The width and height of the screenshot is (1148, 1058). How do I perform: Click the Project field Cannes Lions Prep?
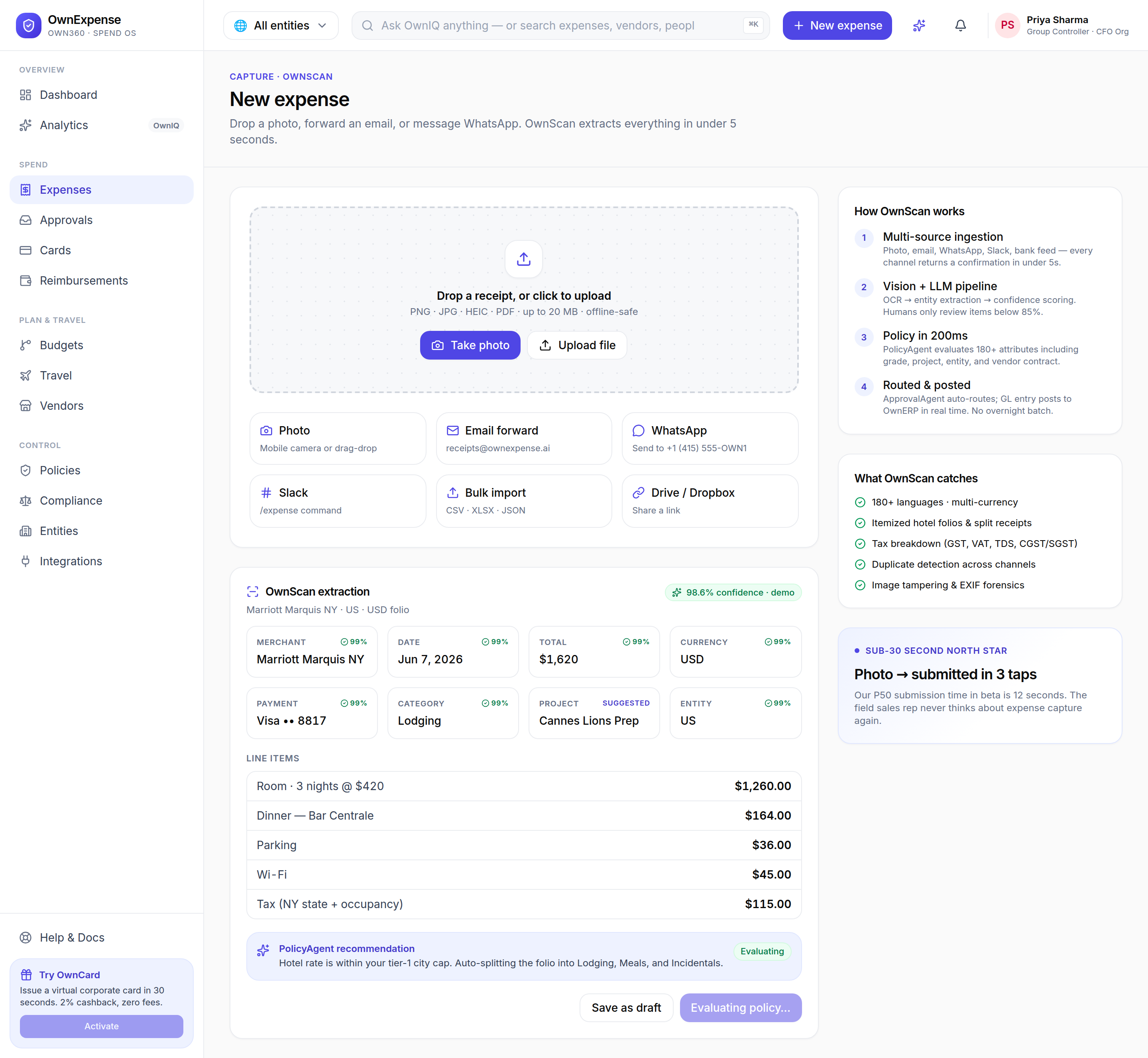(594, 713)
